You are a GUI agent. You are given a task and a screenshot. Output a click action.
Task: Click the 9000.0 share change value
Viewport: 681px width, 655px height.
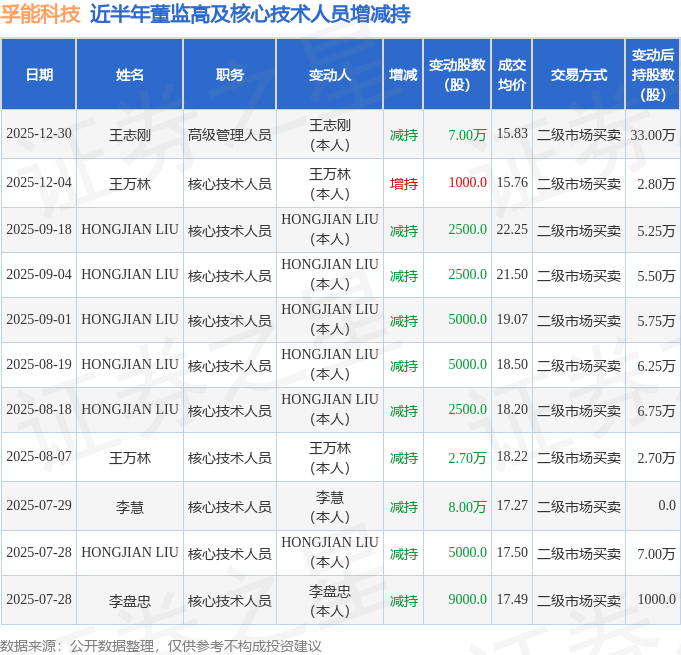tap(467, 599)
